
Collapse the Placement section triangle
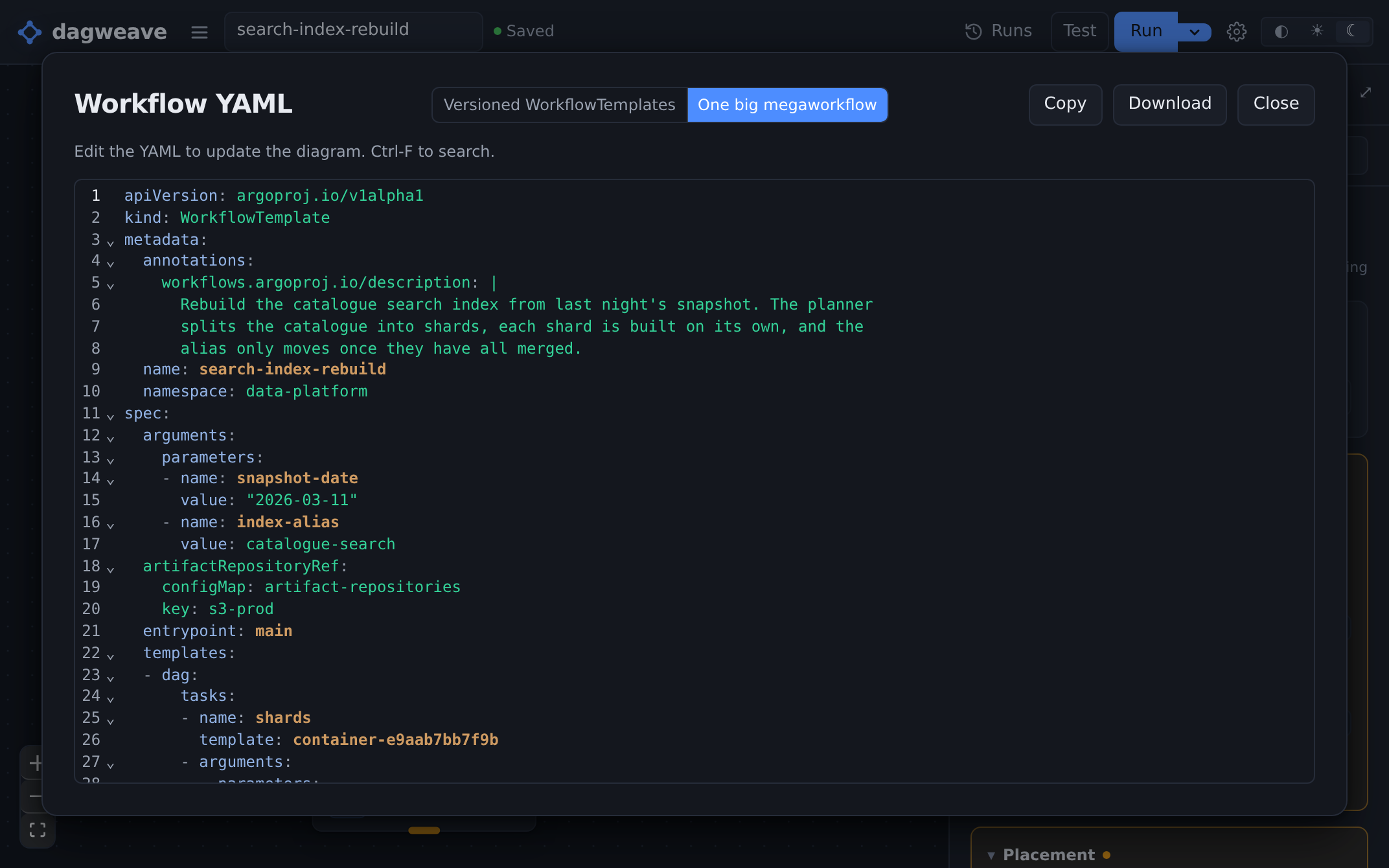pos(991,855)
